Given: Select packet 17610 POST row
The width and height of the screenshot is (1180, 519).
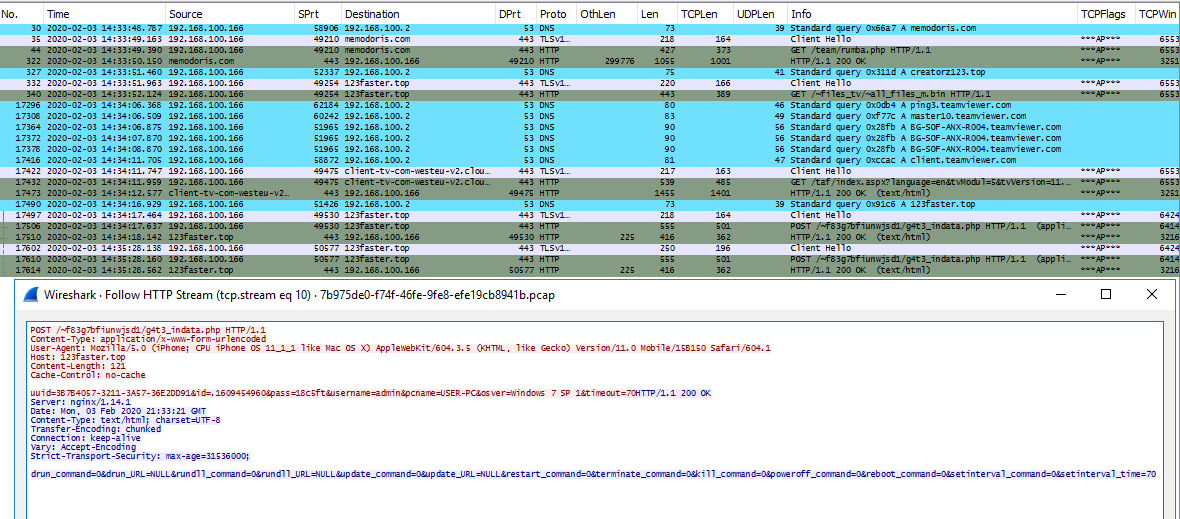Looking at the screenshot, I should (590, 259).
